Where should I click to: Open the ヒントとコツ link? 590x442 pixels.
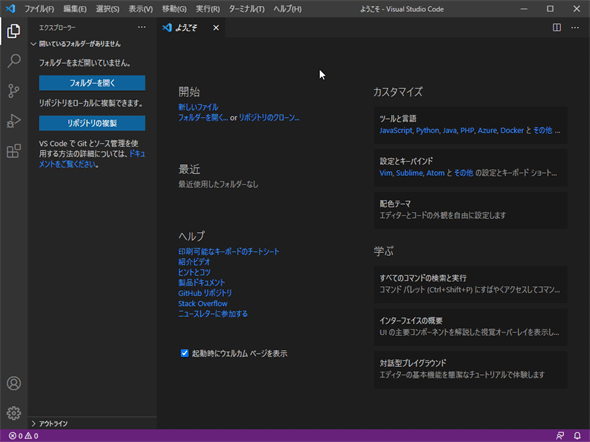pos(195,272)
